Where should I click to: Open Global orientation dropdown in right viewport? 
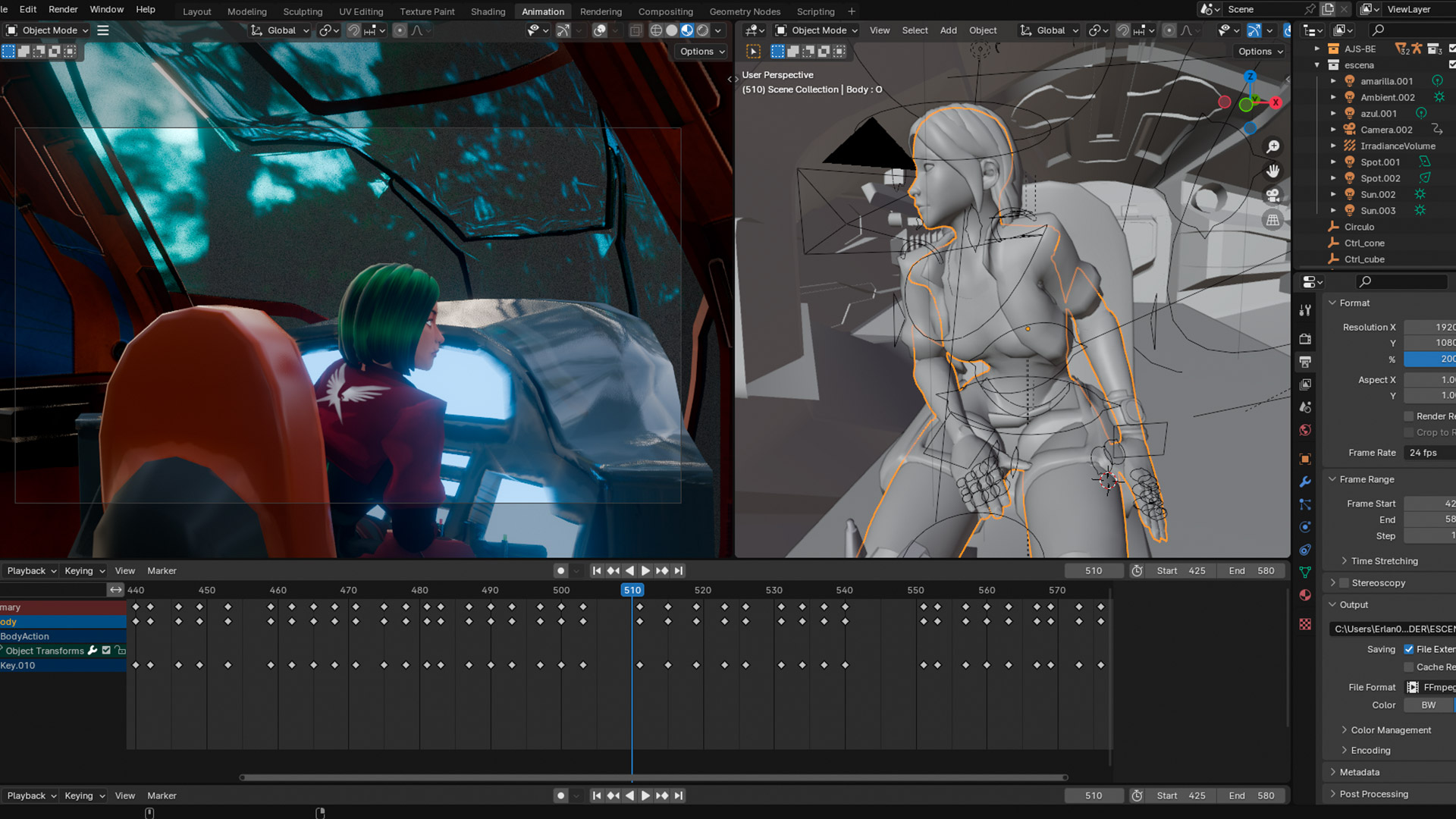click(1049, 30)
